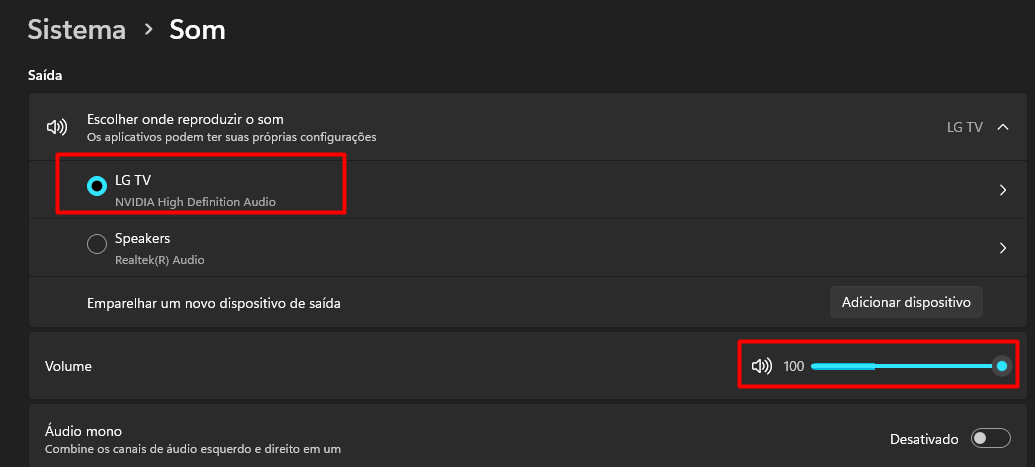Go back to Sistema breadcrumb

tap(77, 30)
